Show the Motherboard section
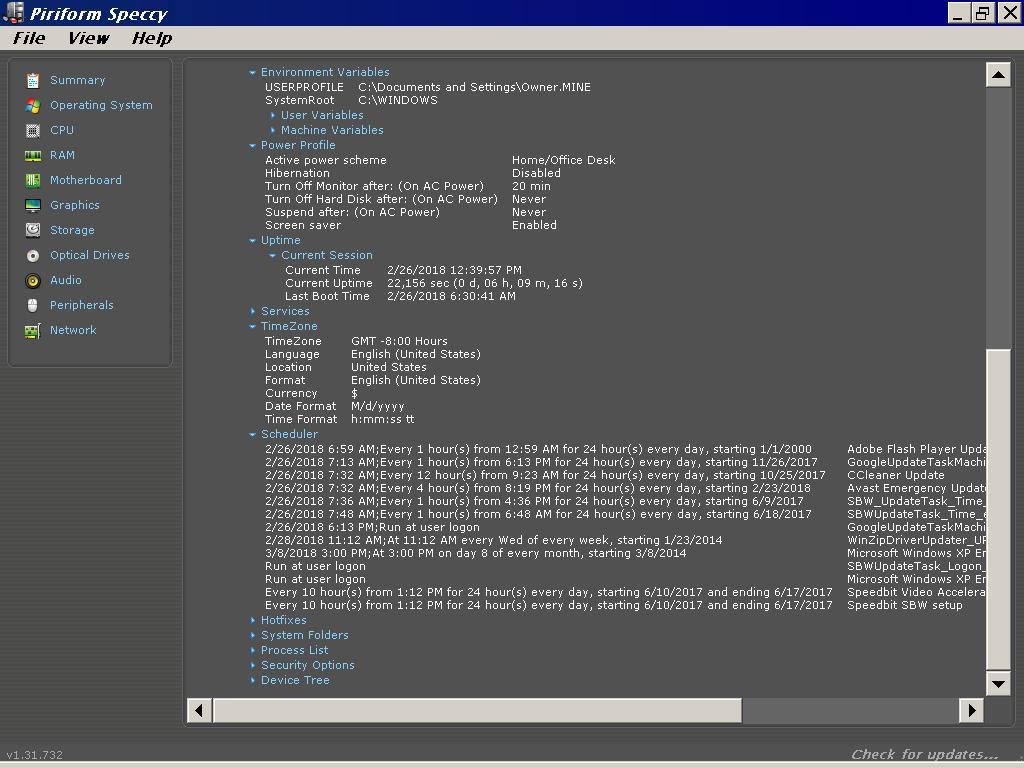Viewport: 1024px width, 768px height. 86,180
